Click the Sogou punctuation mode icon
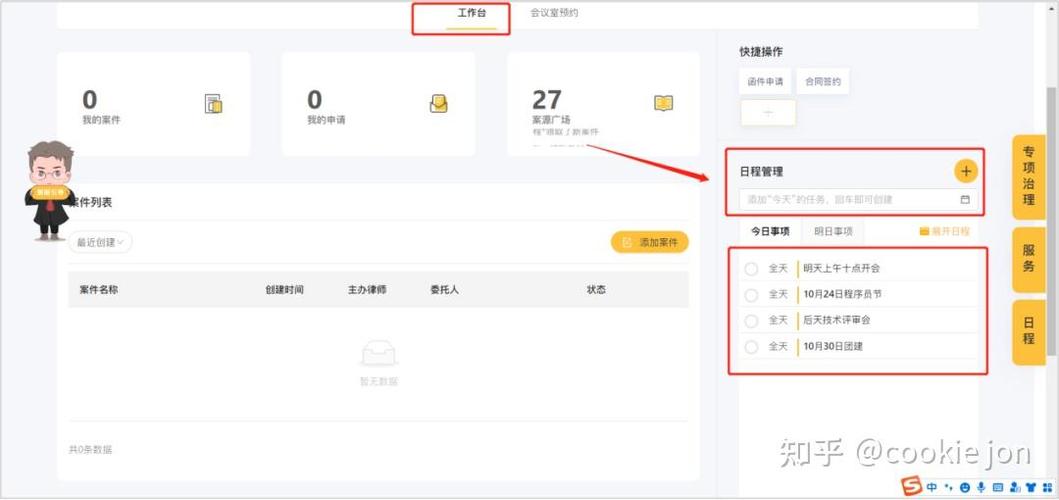This screenshot has height=500, width=1059. (948, 487)
